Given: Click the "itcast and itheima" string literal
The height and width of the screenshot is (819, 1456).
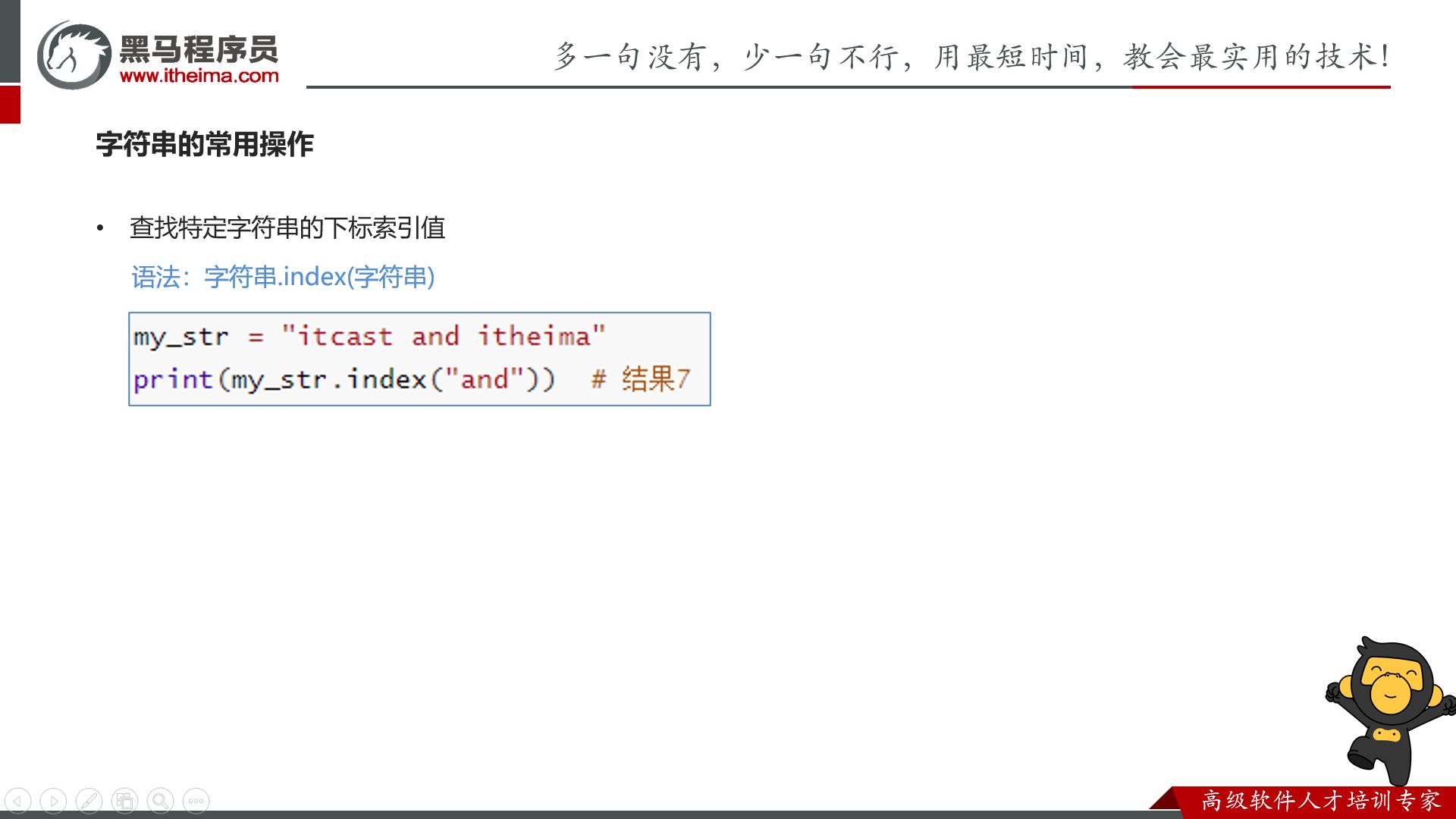Looking at the screenshot, I should coord(444,336).
